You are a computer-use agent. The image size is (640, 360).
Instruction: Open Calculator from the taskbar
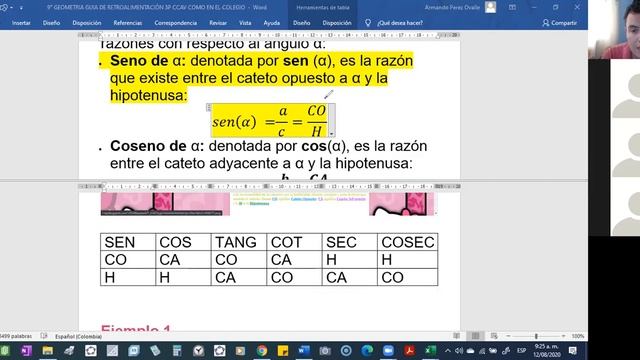(176, 351)
